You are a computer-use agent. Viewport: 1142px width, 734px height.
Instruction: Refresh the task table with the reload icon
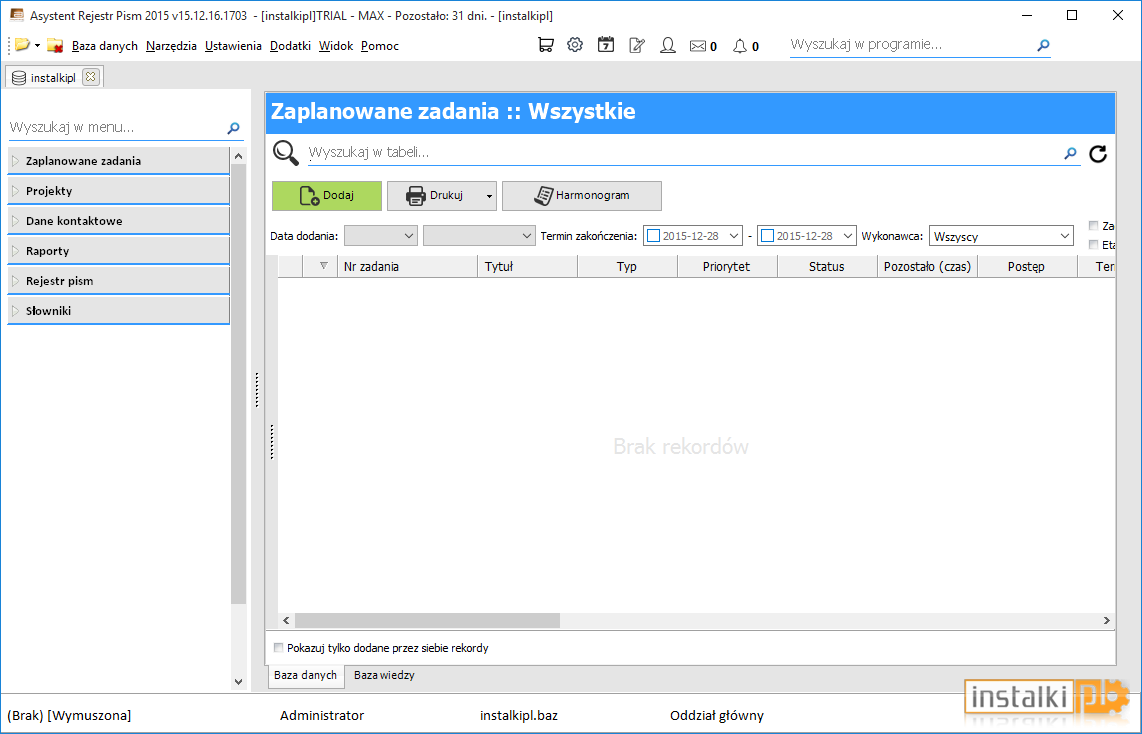click(x=1098, y=154)
